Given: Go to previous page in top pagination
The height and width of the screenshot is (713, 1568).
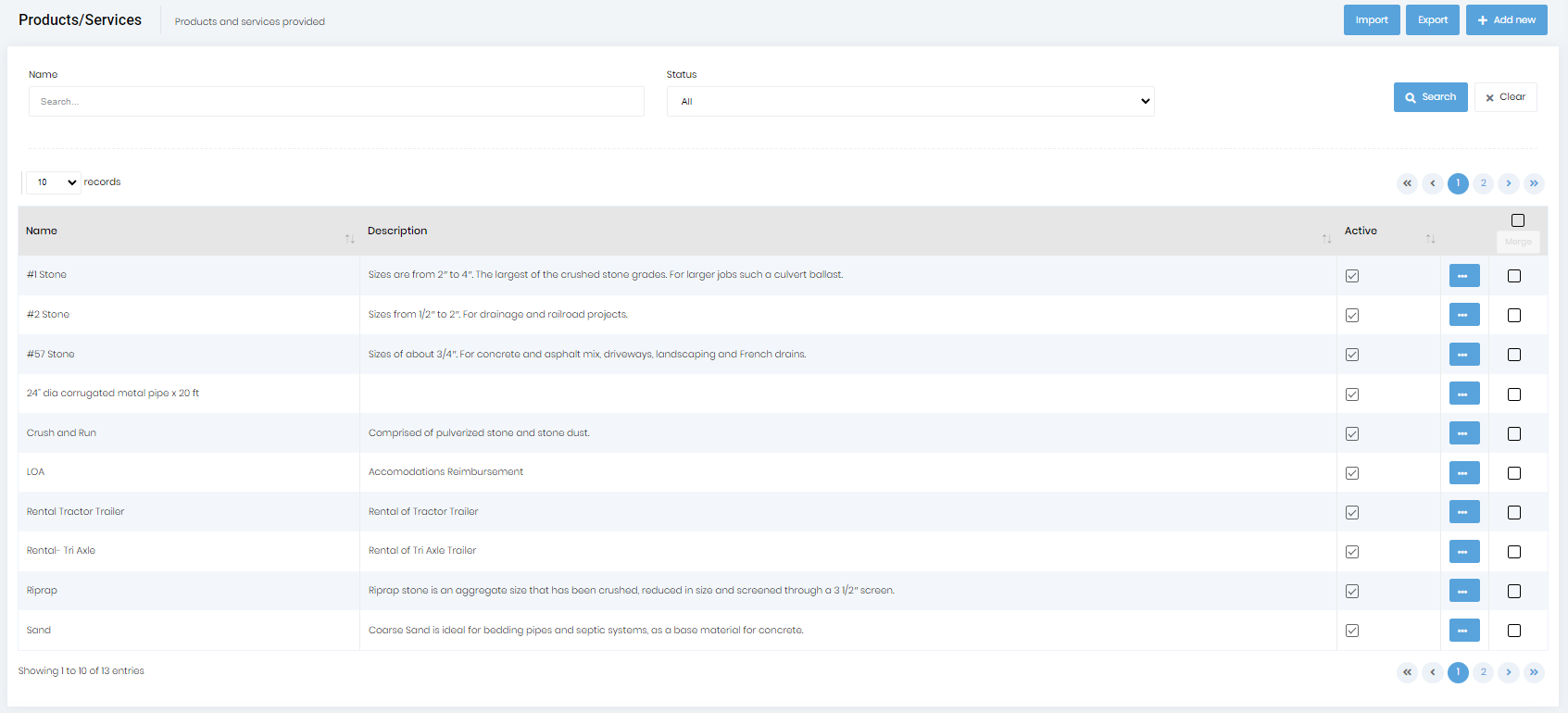Looking at the screenshot, I should (1433, 183).
